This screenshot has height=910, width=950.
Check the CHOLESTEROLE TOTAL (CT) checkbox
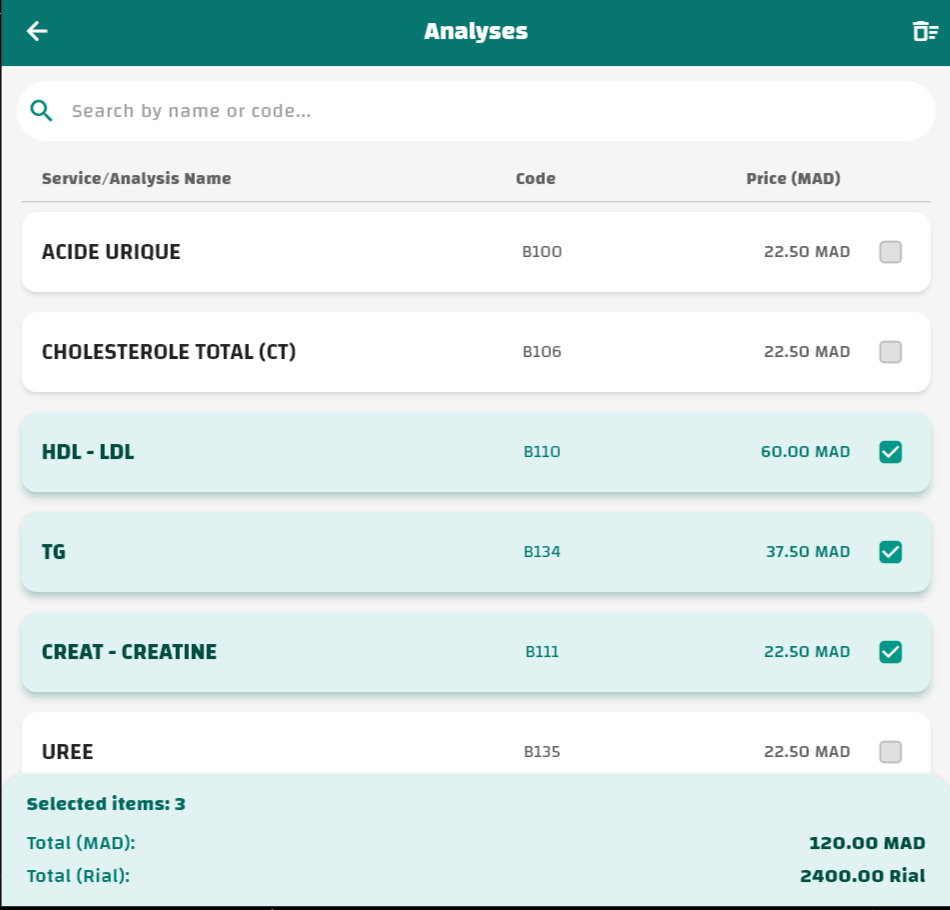890,352
